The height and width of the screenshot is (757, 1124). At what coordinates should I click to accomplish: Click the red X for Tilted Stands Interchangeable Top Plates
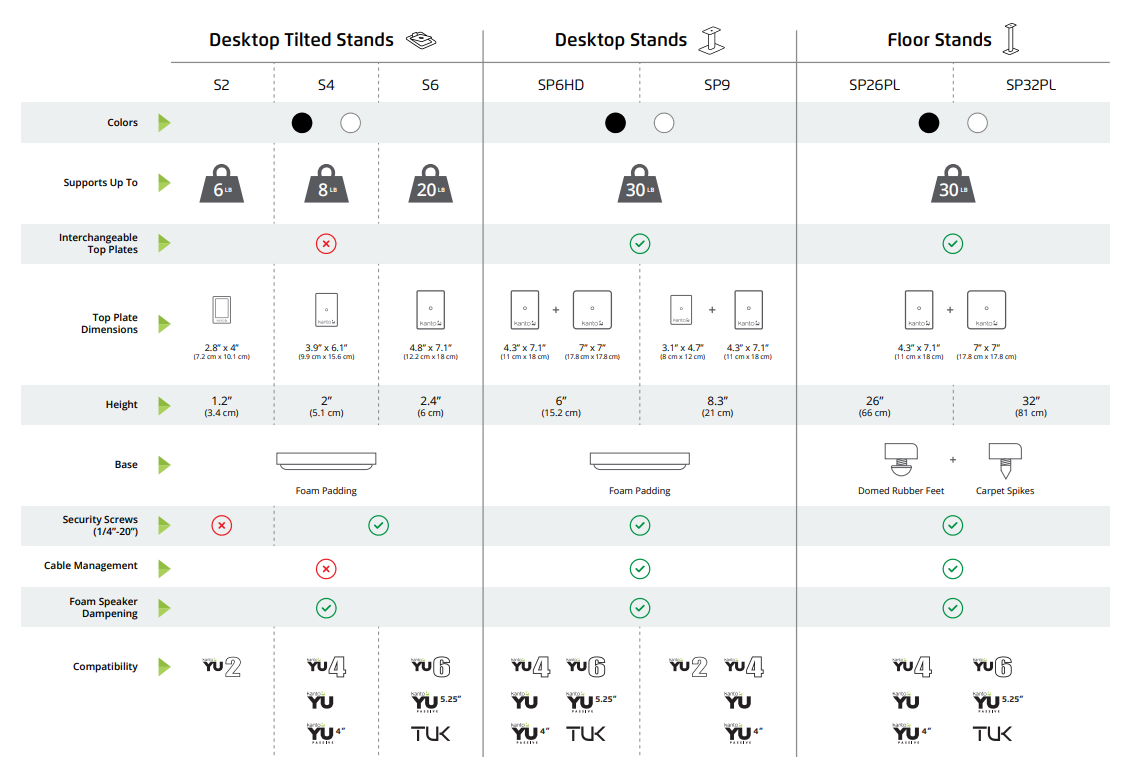(326, 244)
